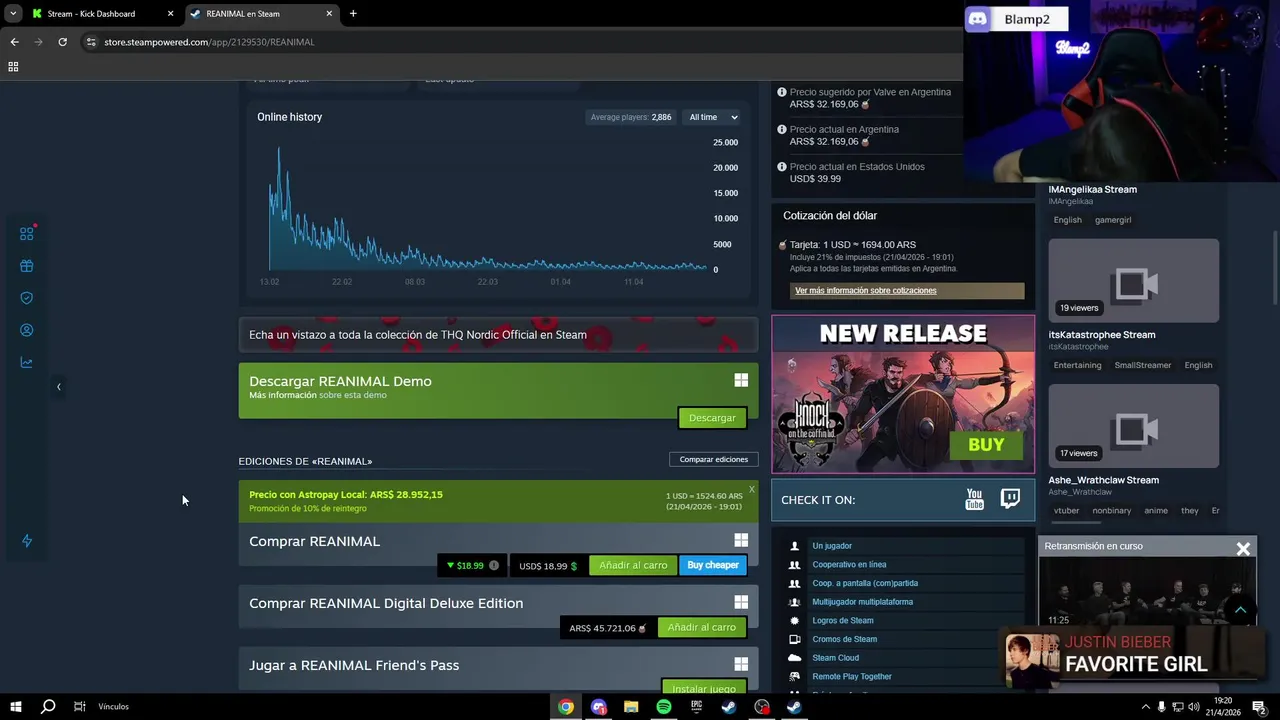Expand the mini stream player up chevron
The width and height of the screenshot is (1280, 720).
1240,610
